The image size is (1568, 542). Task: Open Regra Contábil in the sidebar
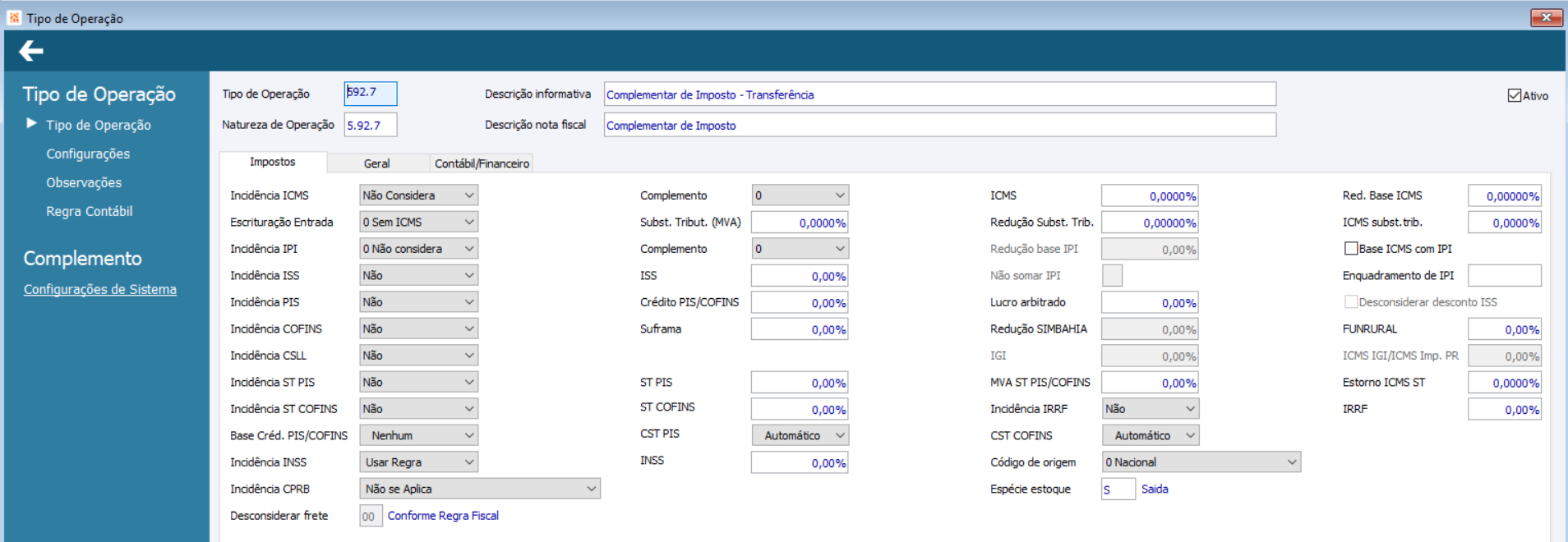90,211
